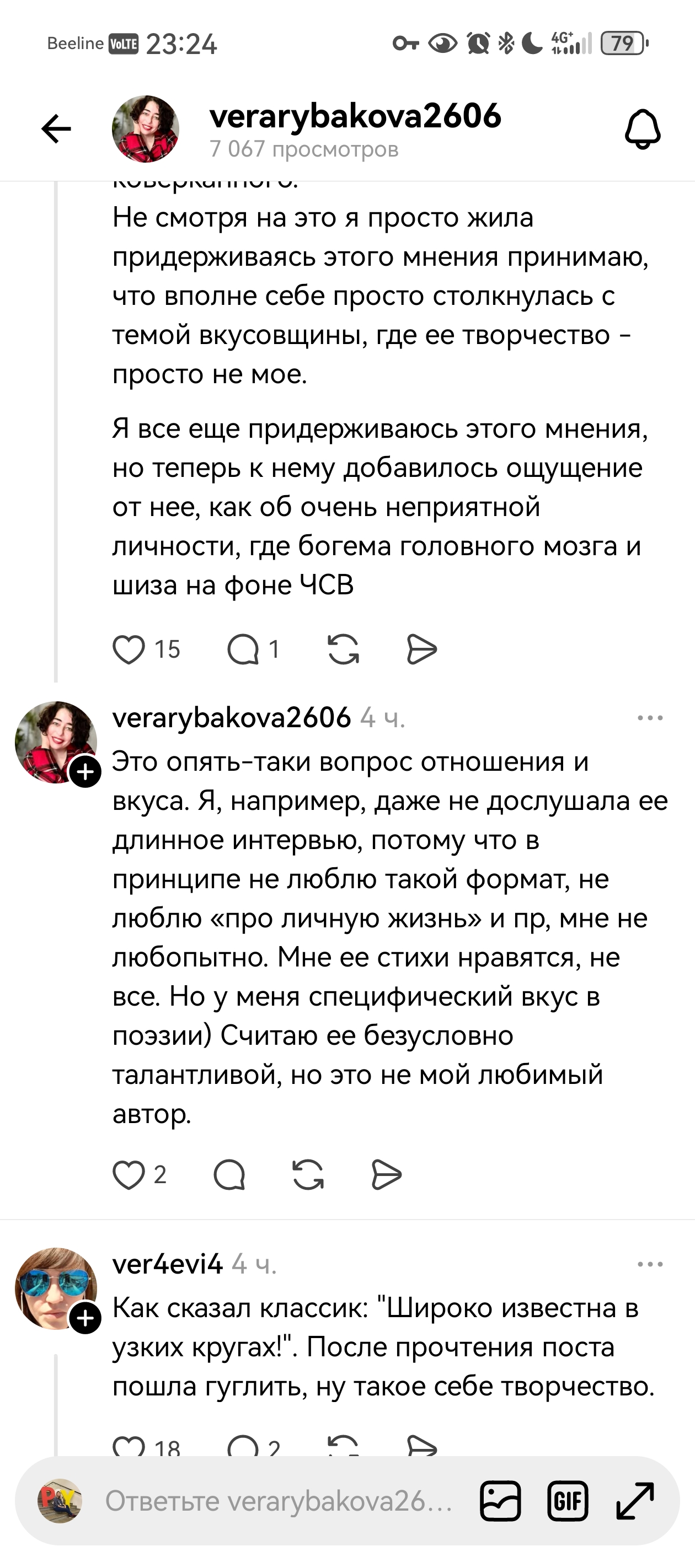The height and width of the screenshot is (1568, 695).
Task: Follow ver4evi4 via avatar plus badge
Action: [x=85, y=1318]
